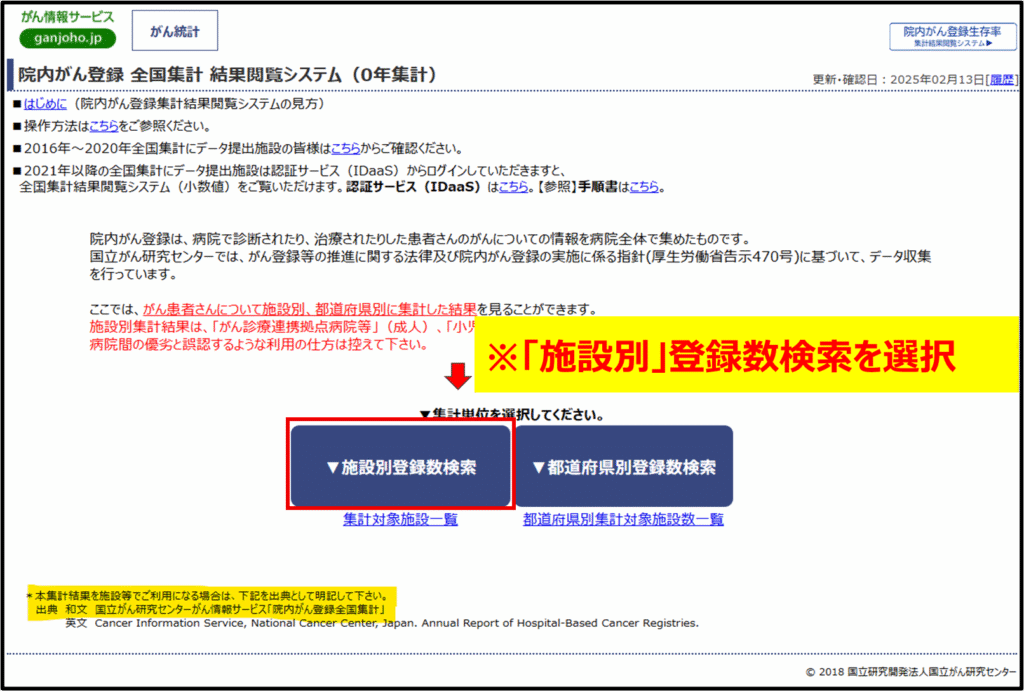Image resolution: width=1024 pixels, height=691 pixels.
Task: Select ▼施設別登録数検索 button
Action: pos(401,467)
